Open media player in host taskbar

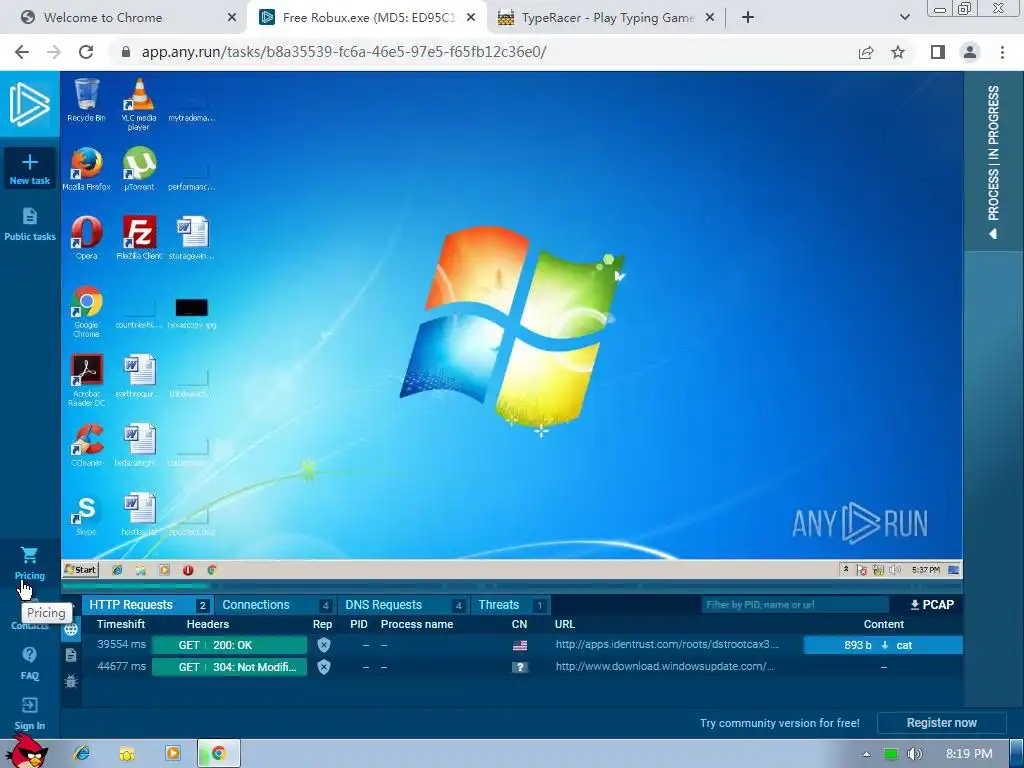pyautogui.click(x=173, y=754)
